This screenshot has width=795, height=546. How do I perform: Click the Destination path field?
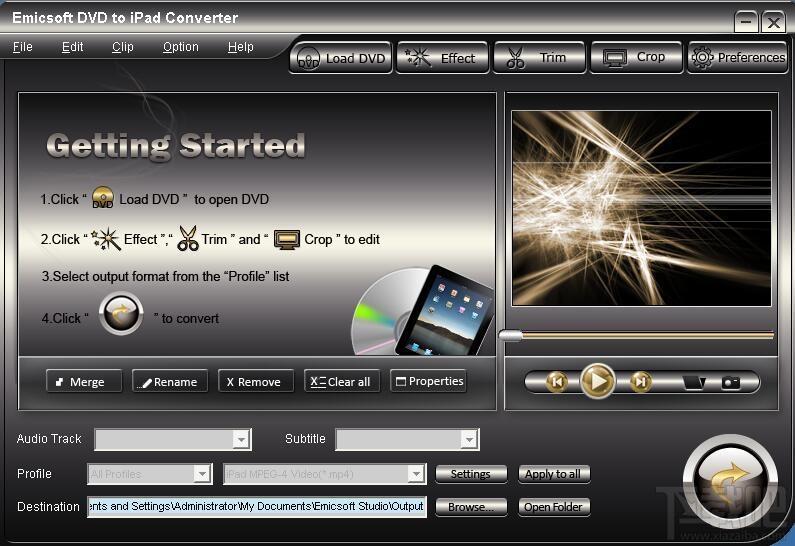(x=257, y=506)
